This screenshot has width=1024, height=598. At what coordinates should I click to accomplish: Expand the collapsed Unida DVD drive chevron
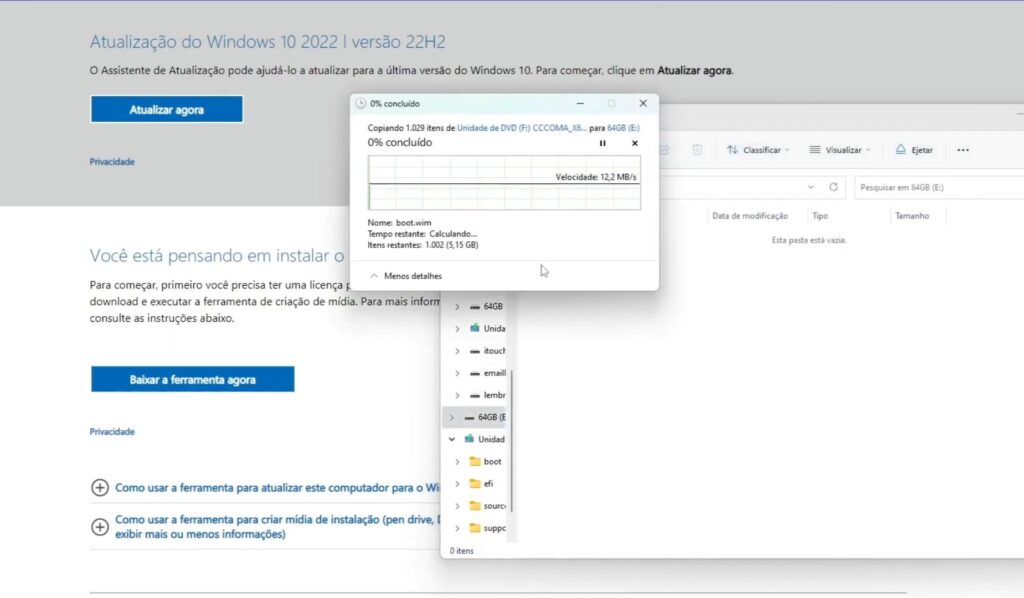pyautogui.click(x=457, y=328)
